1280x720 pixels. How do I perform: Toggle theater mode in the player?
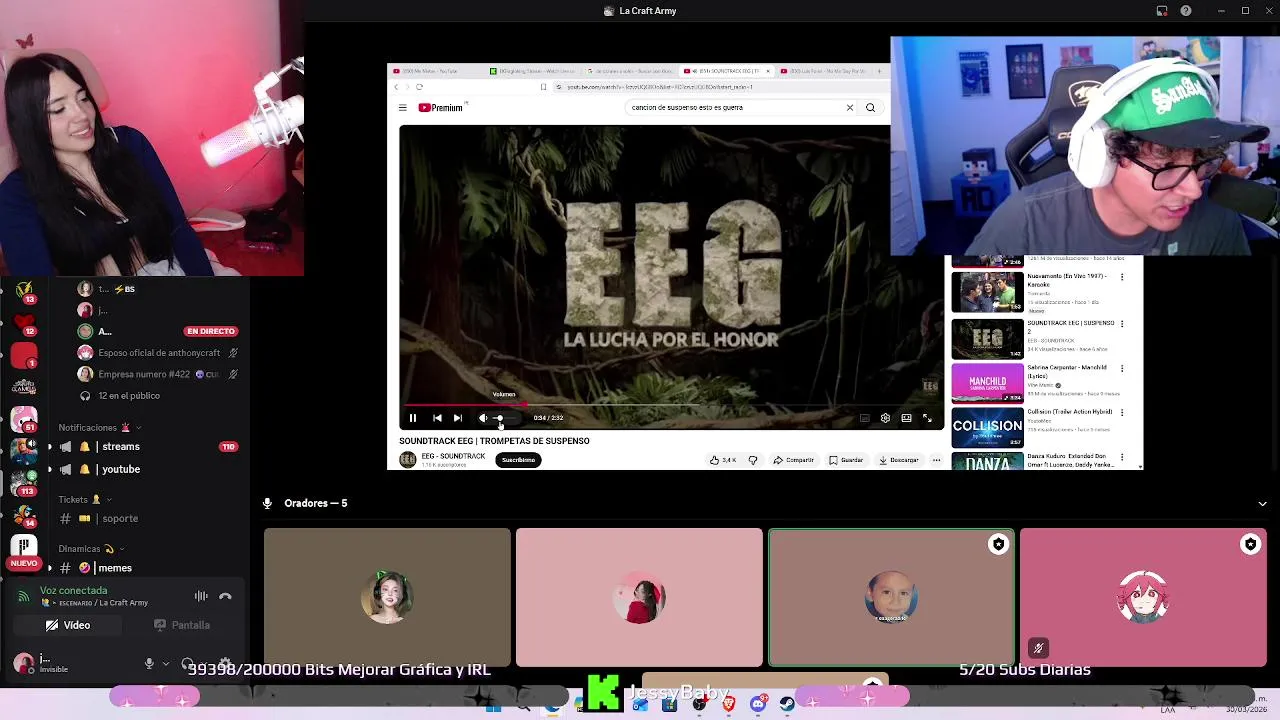(906, 418)
